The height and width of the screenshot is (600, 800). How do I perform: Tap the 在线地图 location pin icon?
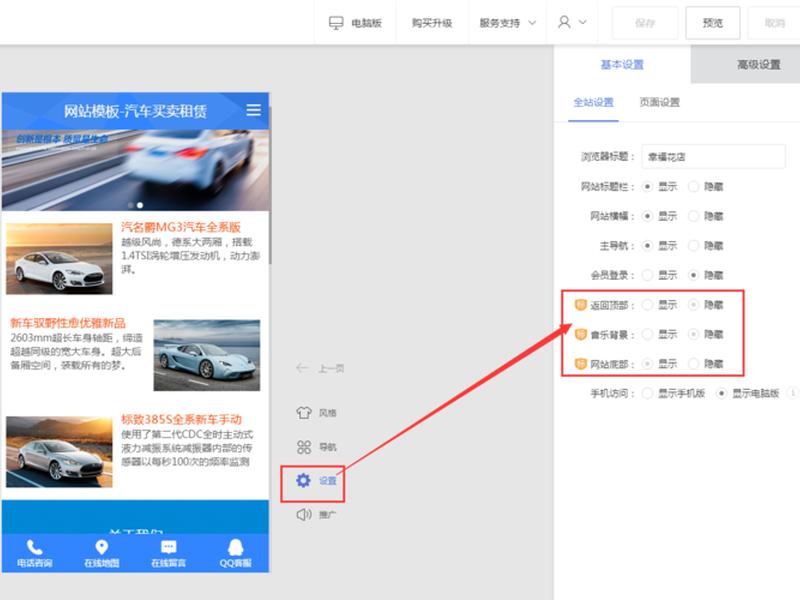[x=102, y=547]
